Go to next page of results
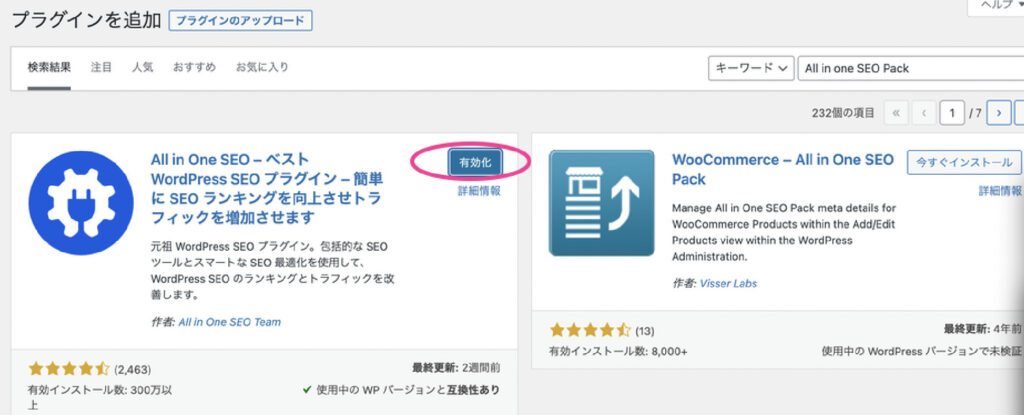This screenshot has width=1024, height=415. click(999, 113)
